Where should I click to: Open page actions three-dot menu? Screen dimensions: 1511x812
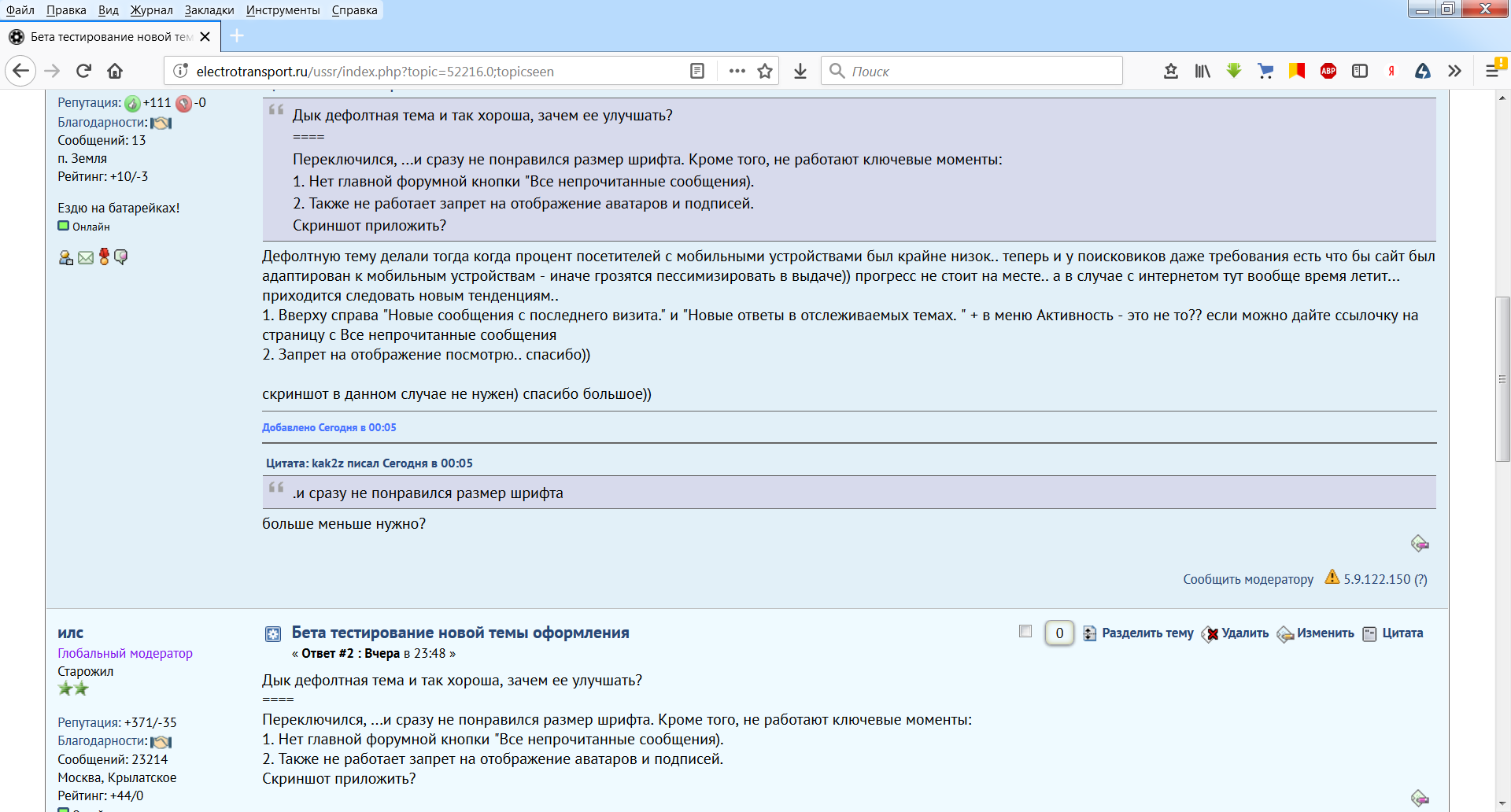tap(737, 71)
